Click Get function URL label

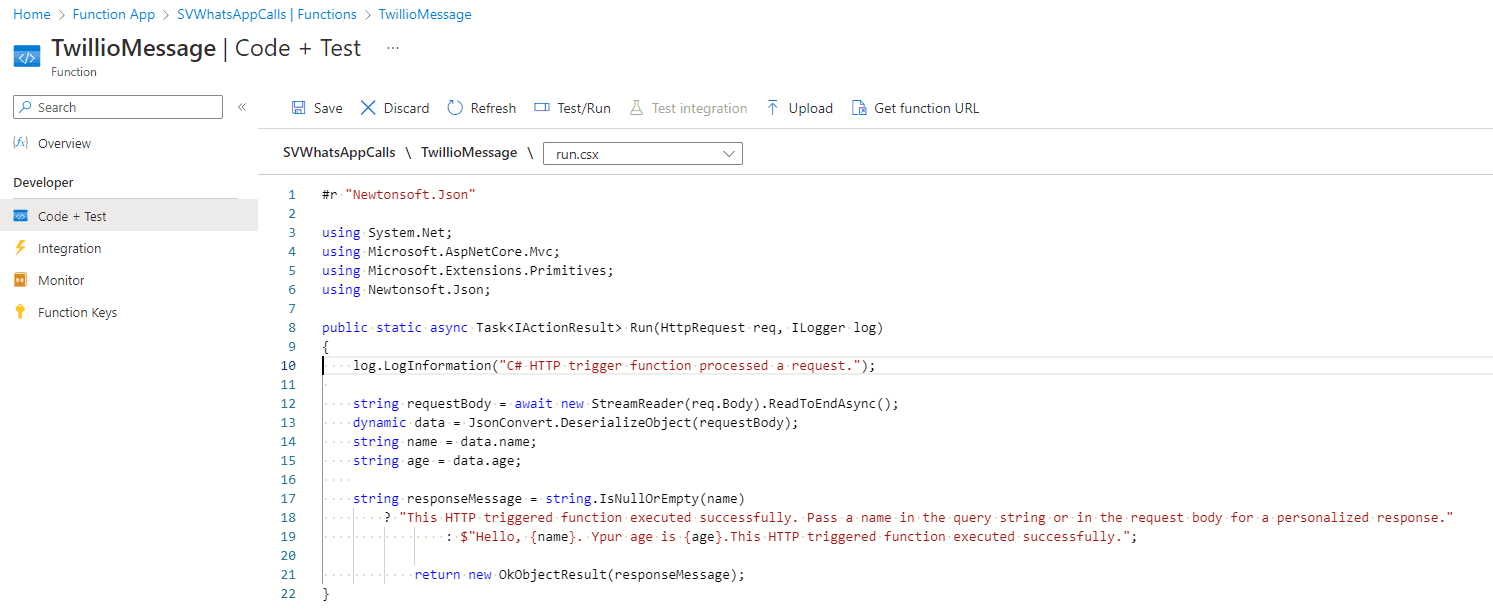tap(927, 108)
